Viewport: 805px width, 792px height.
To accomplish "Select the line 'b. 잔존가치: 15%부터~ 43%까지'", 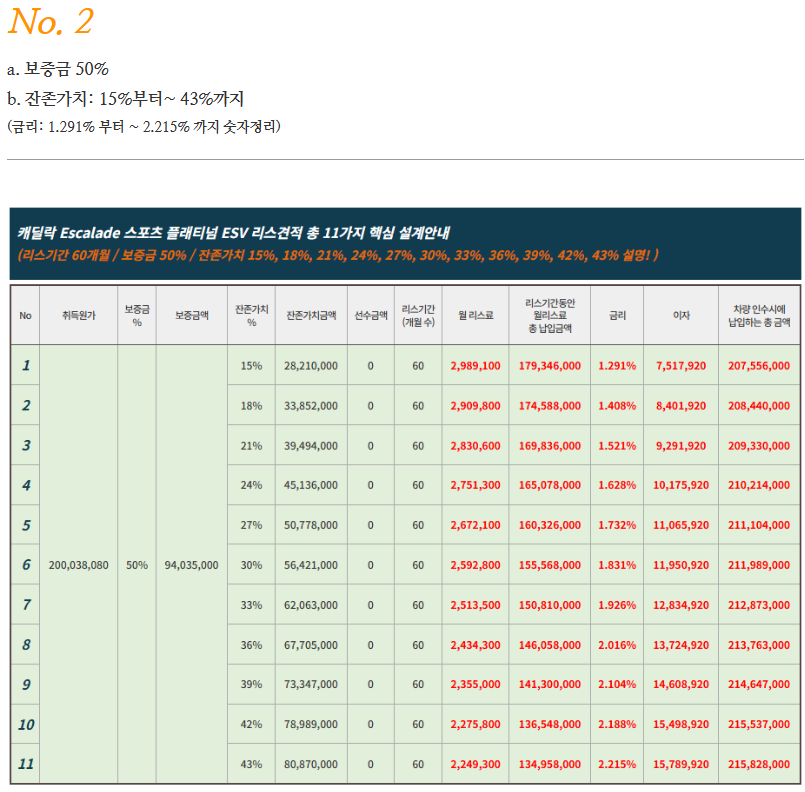I will (x=126, y=99).
